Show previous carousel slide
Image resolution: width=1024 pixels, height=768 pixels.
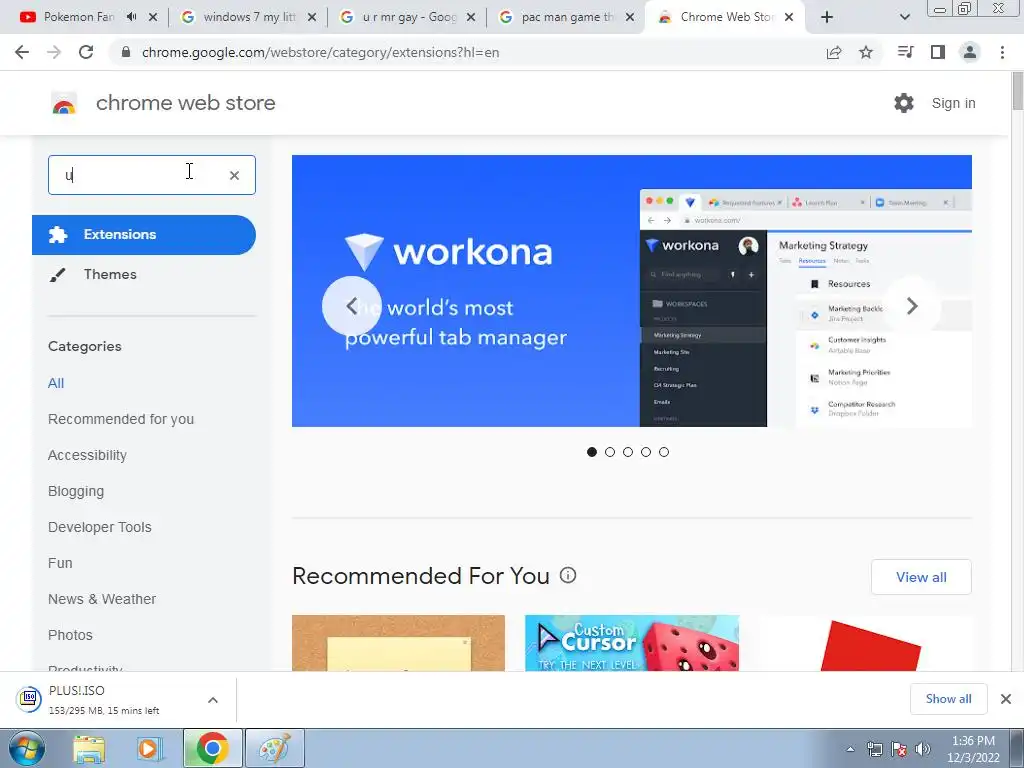(x=351, y=306)
